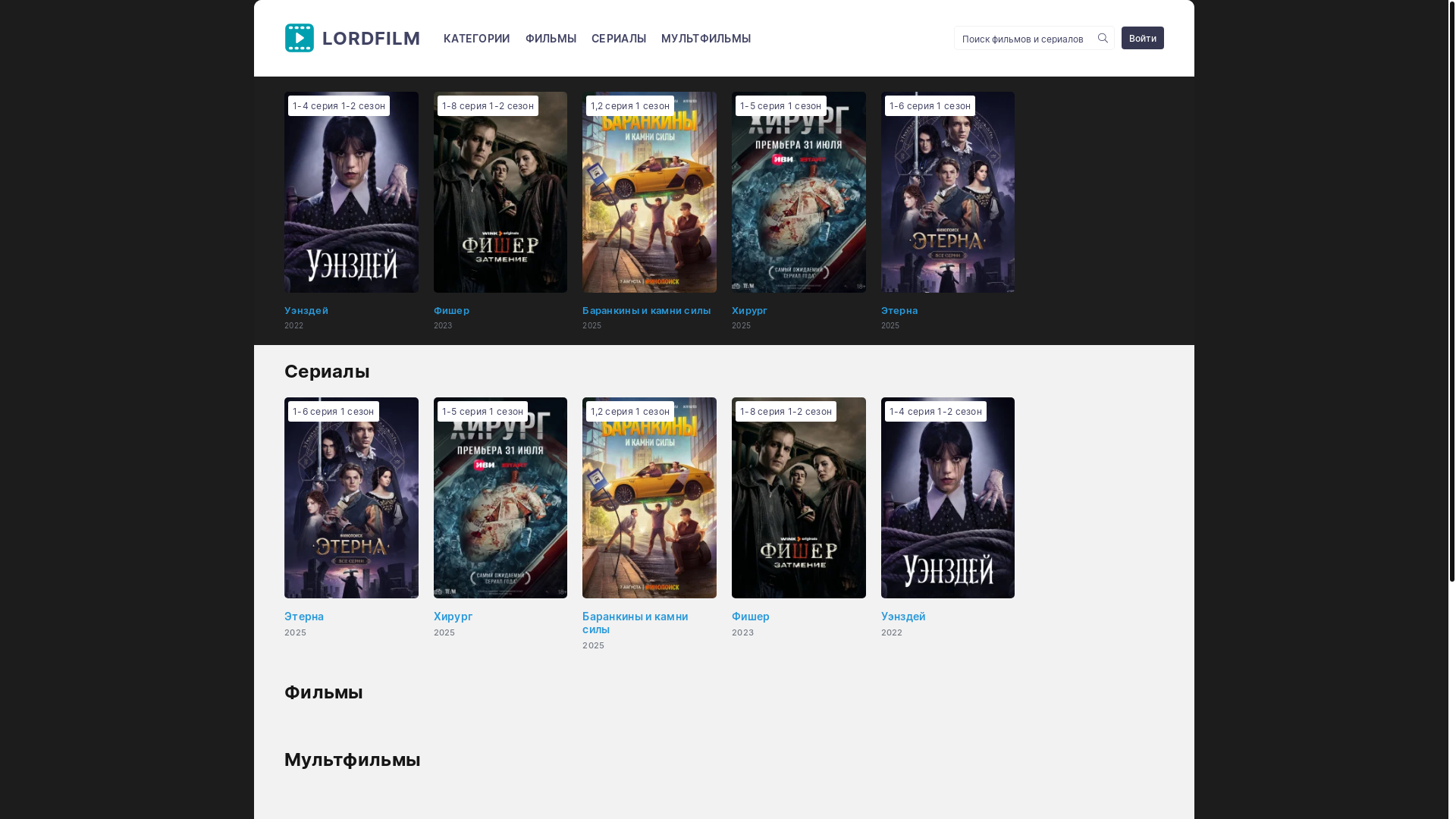1456x819 pixels.
Task: Open Хирург poster in Сериалы section
Action: point(500,497)
